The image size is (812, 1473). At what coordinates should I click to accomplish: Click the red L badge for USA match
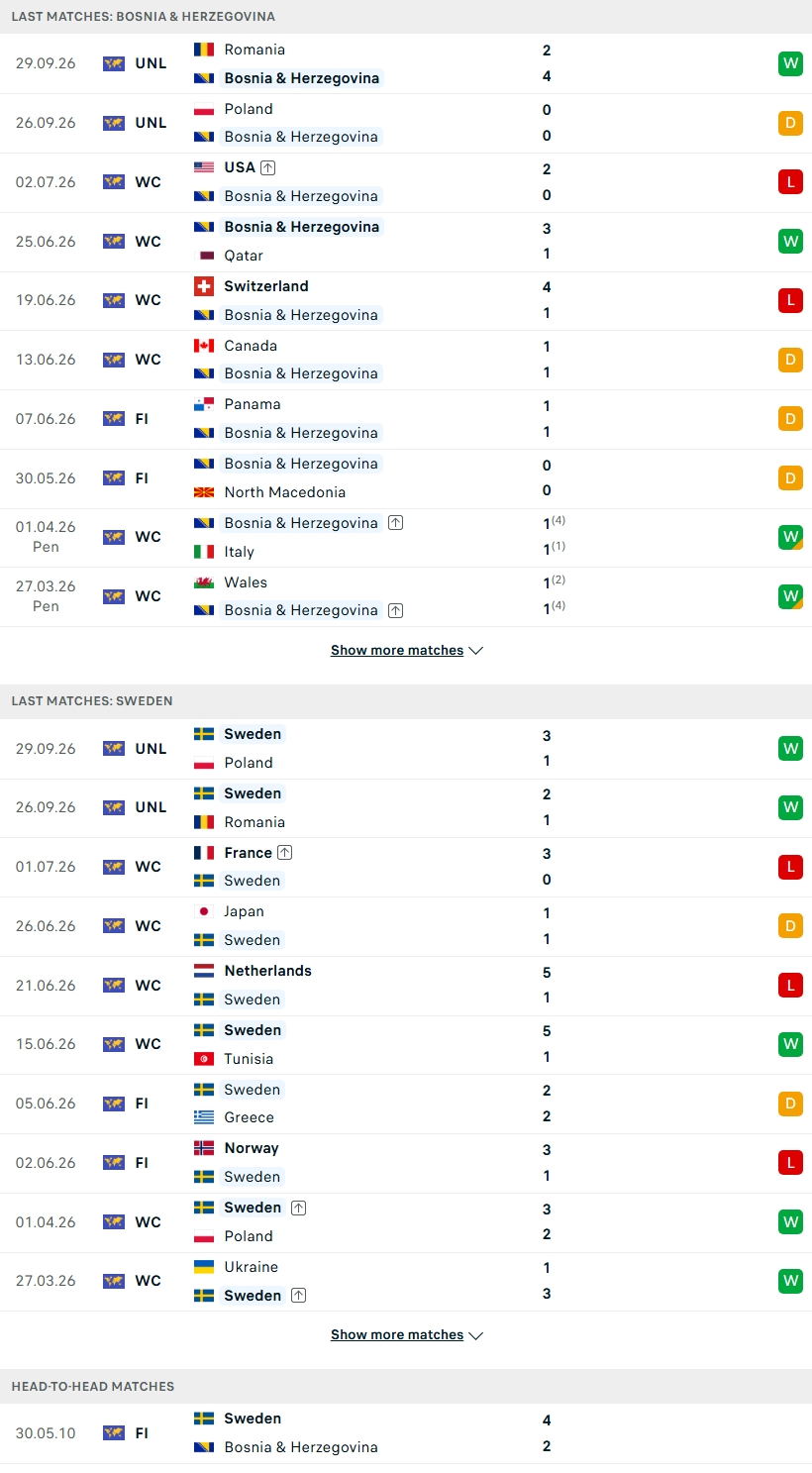pyautogui.click(x=790, y=182)
